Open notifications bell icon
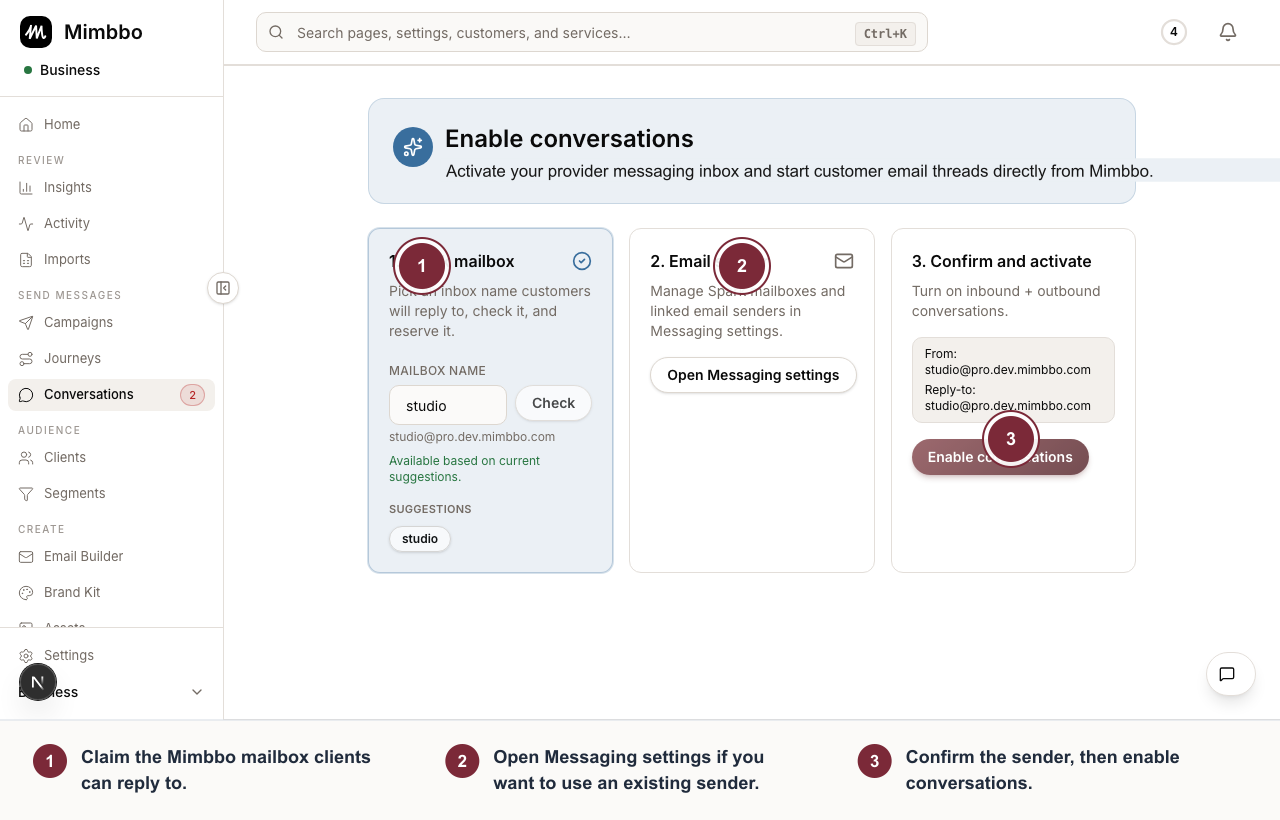 (1228, 32)
